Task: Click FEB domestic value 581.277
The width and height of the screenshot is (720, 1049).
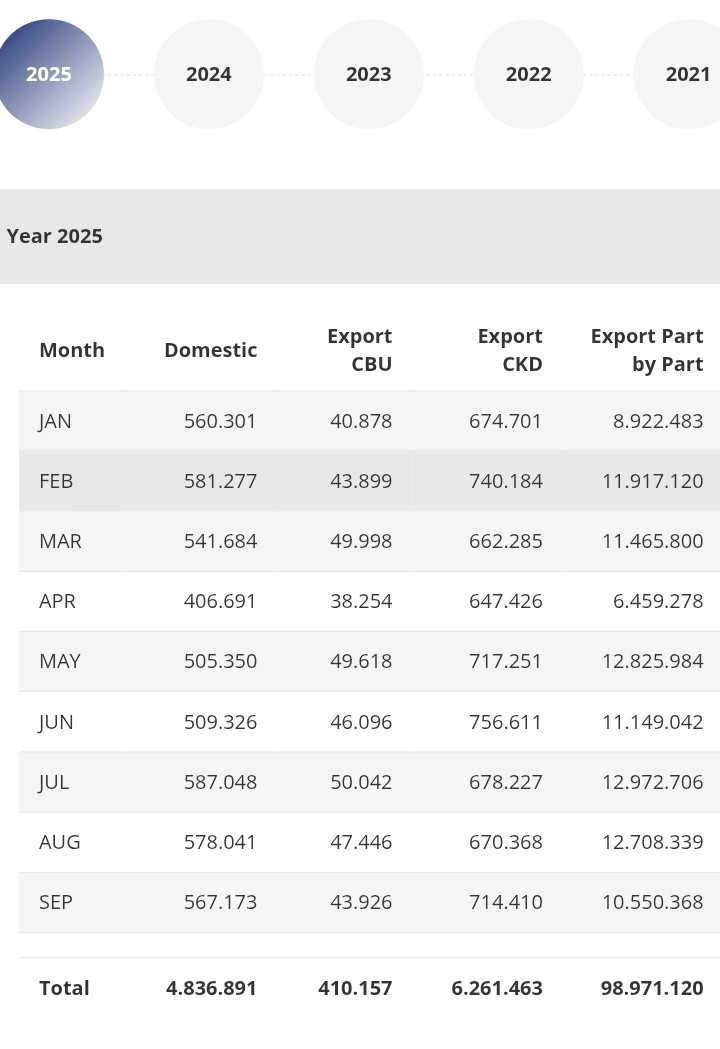Action: 220,481
